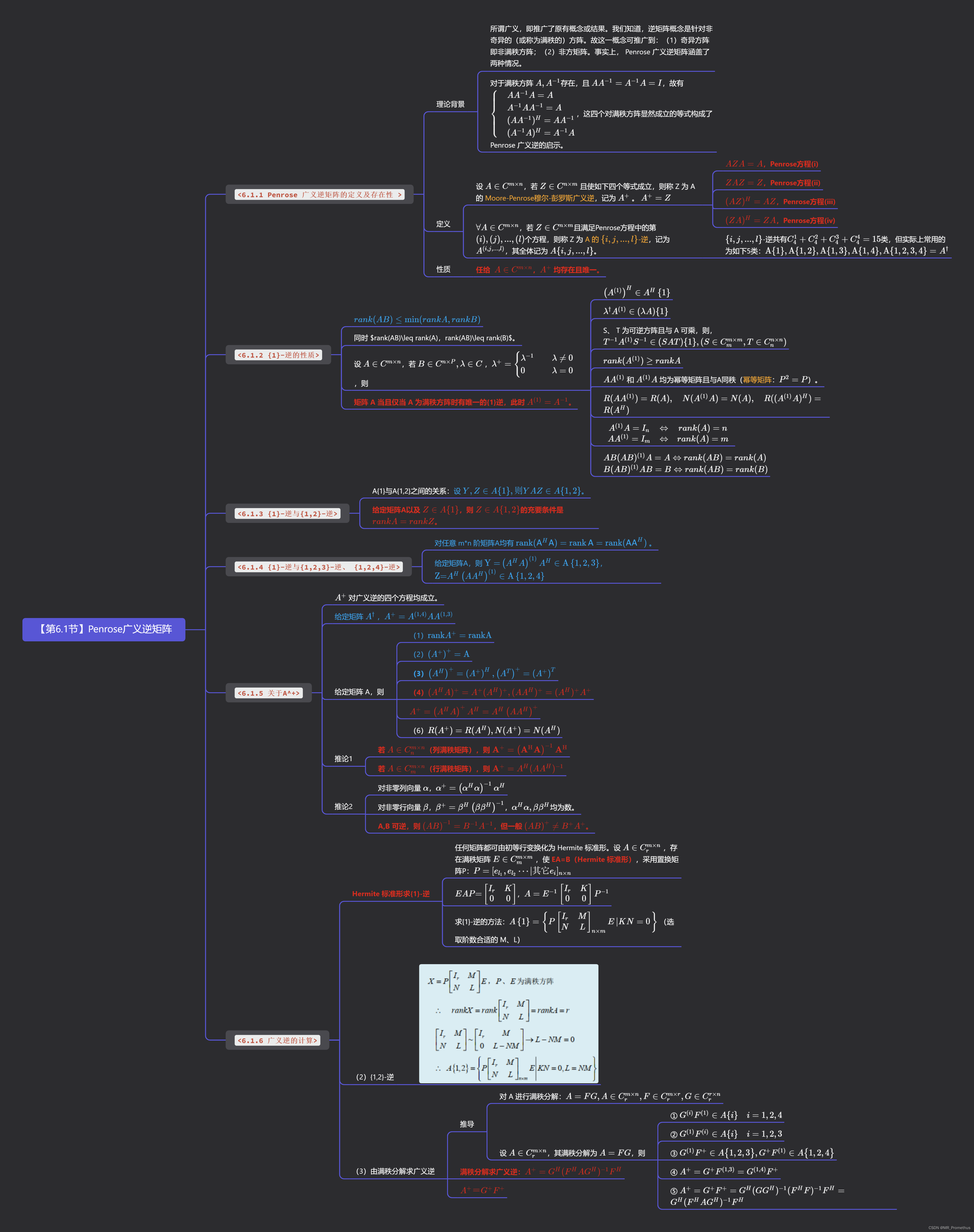Click the 性质 branch label

coord(443,269)
